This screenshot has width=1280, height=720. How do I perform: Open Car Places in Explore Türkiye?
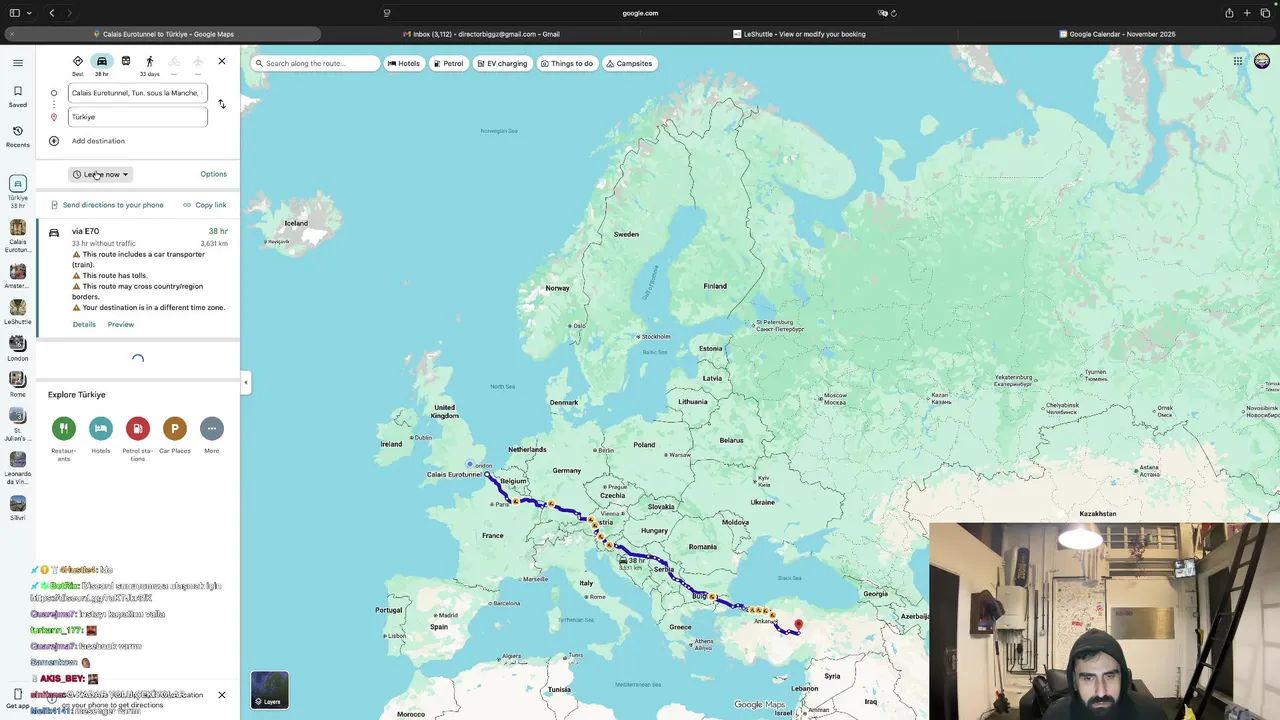tap(175, 436)
